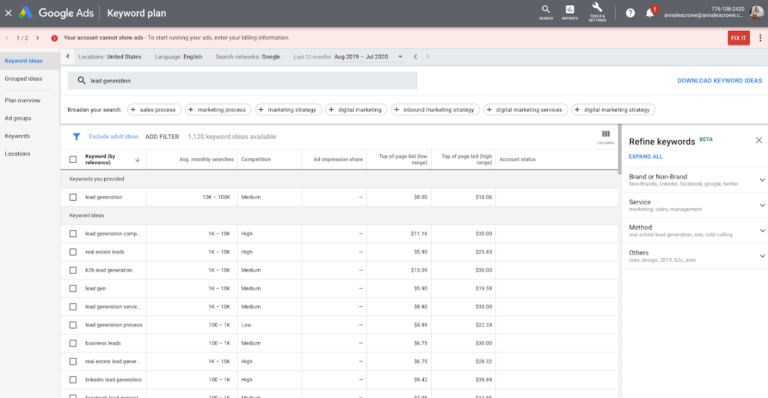Open the three-dot menu beside FIX IT
This screenshot has height=398, width=768.
coord(760,38)
